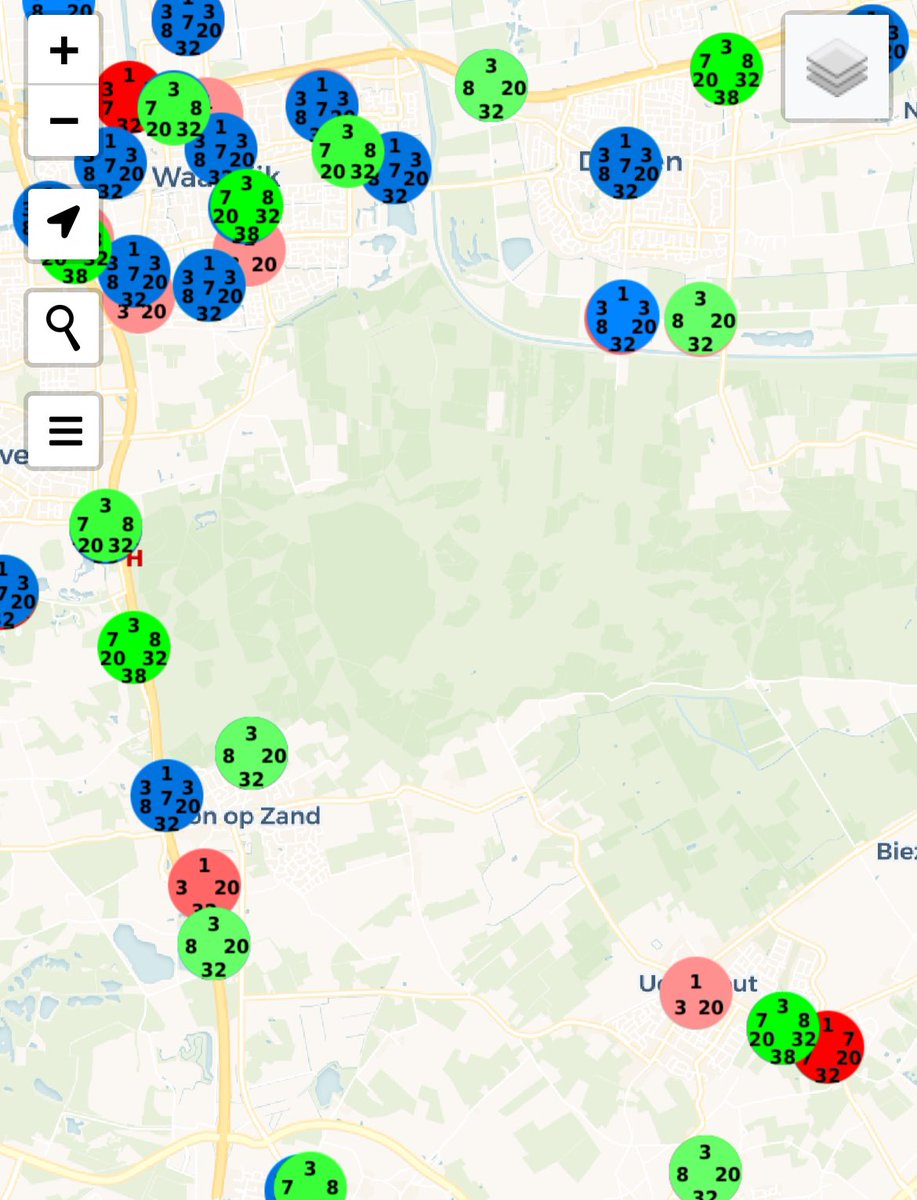Viewport: 917px width, 1200px height.
Task: Select the pink cluster labeled 1 3 20 near Udenhout
Action: pos(696,993)
